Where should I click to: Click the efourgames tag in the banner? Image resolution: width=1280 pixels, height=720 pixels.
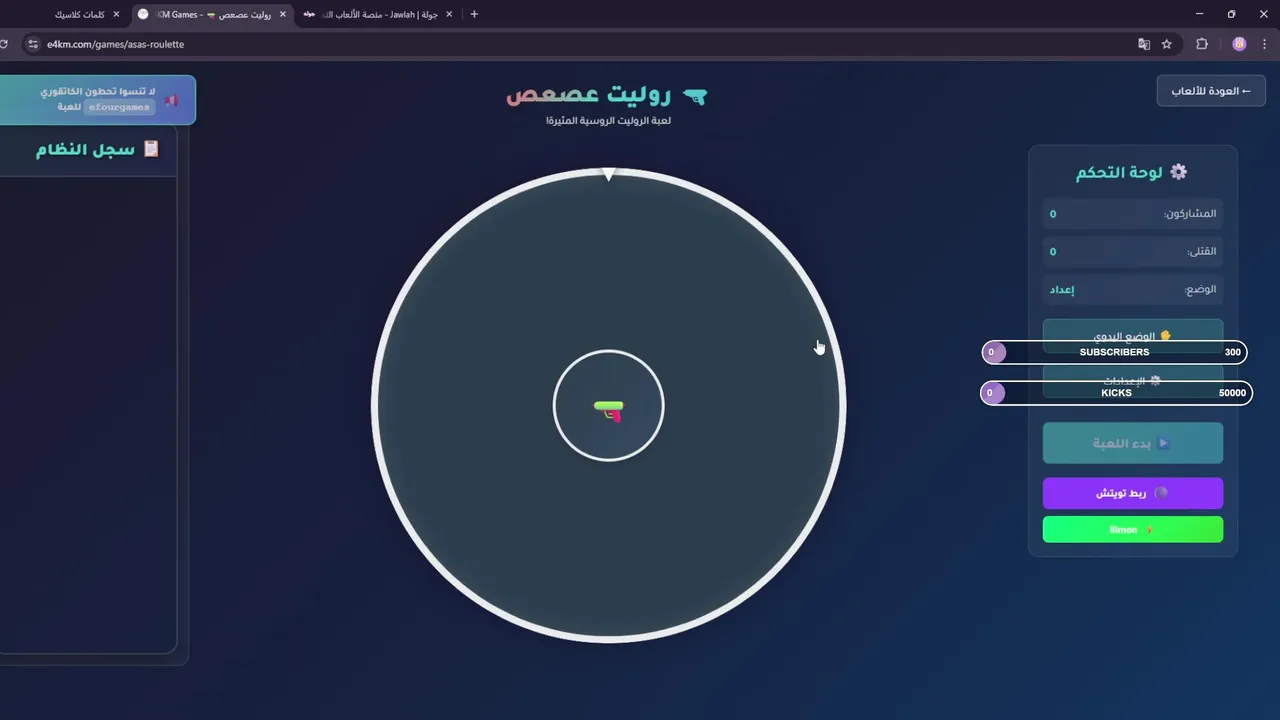pyautogui.click(x=119, y=106)
